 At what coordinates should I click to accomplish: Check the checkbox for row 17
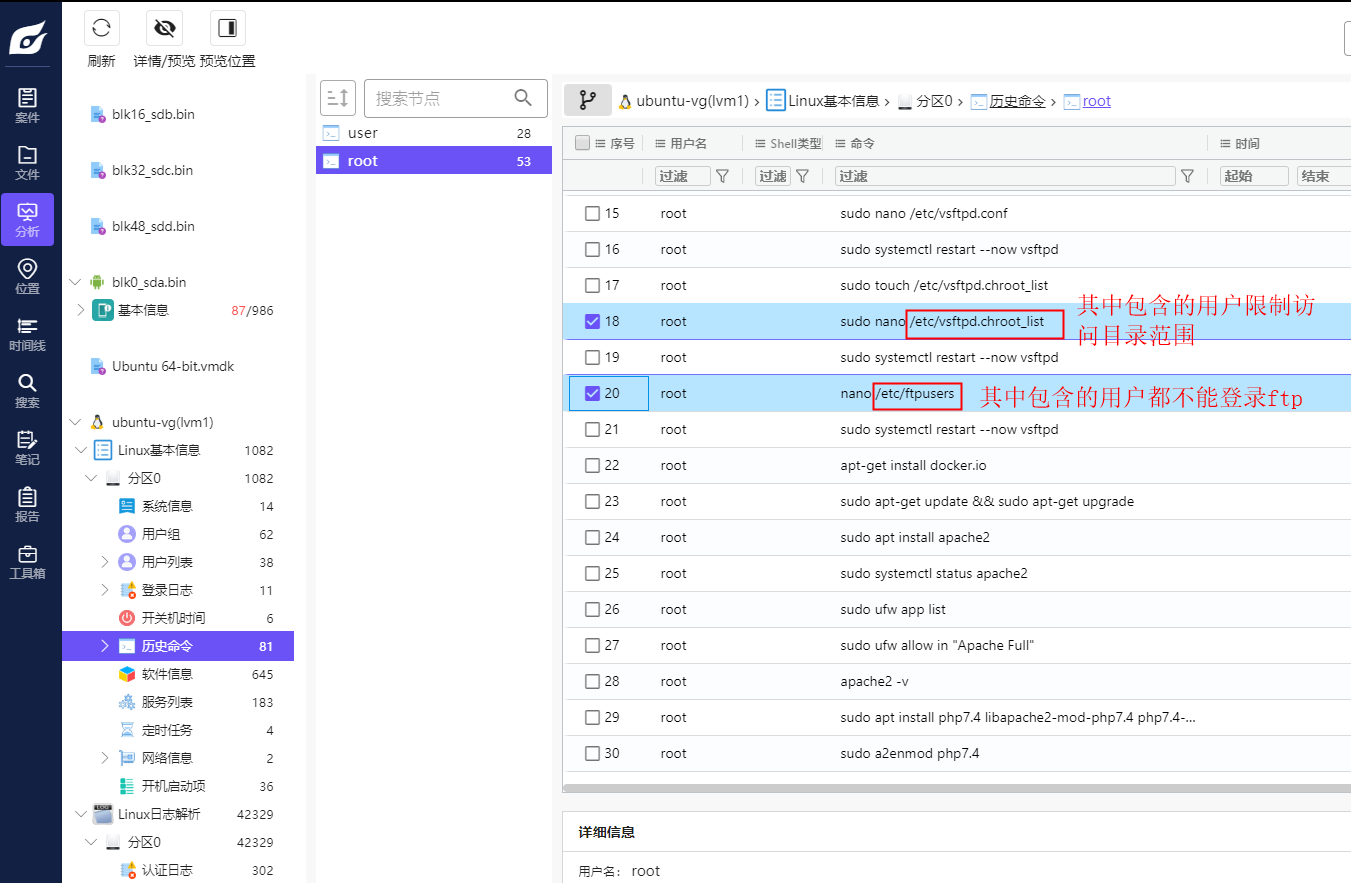pyautogui.click(x=592, y=285)
